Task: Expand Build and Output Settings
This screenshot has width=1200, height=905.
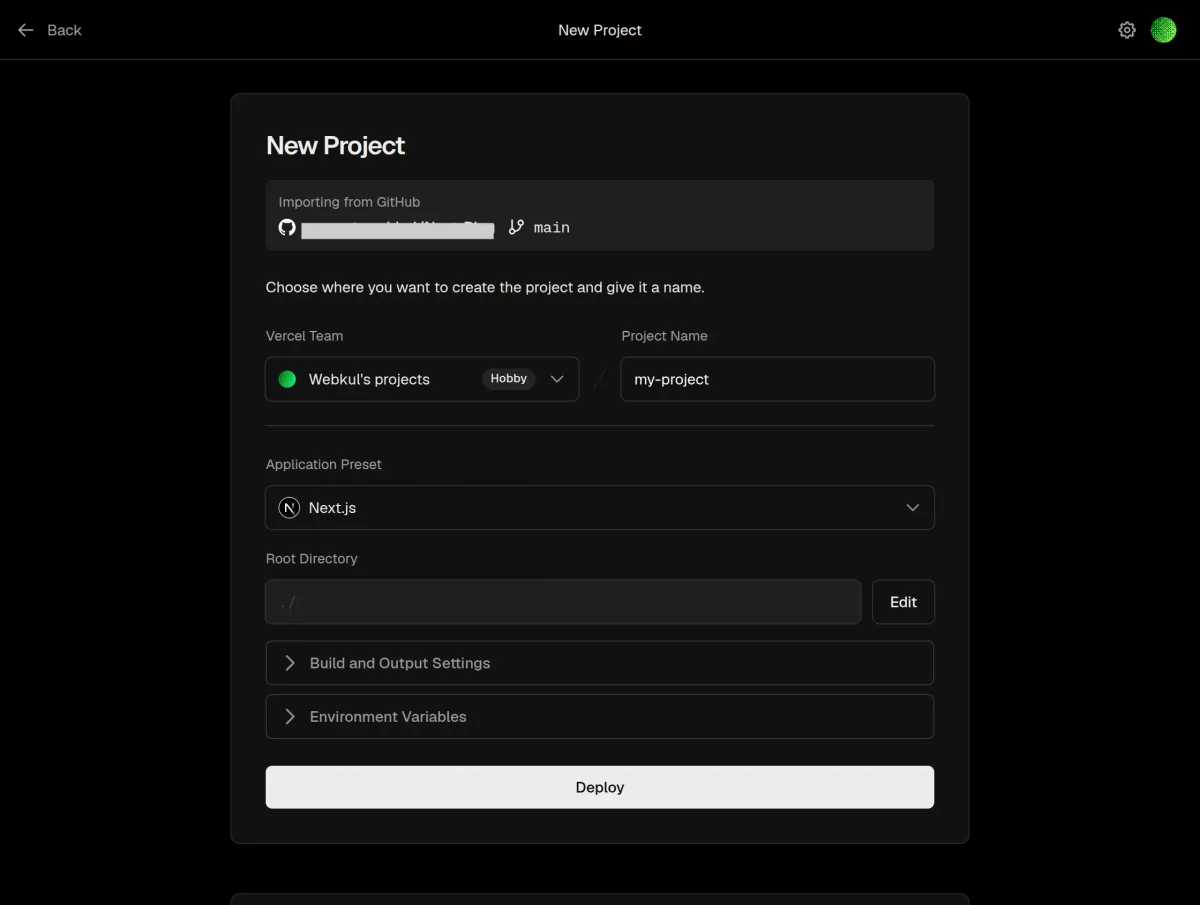Action: coord(600,663)
